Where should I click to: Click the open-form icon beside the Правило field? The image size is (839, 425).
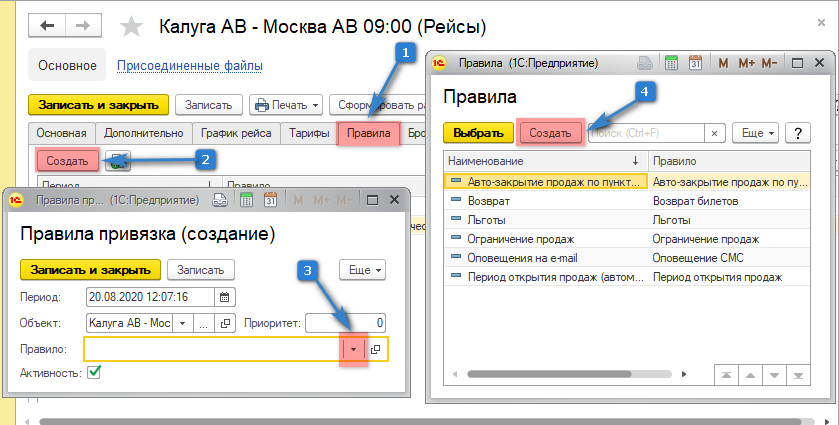point(376,349)
